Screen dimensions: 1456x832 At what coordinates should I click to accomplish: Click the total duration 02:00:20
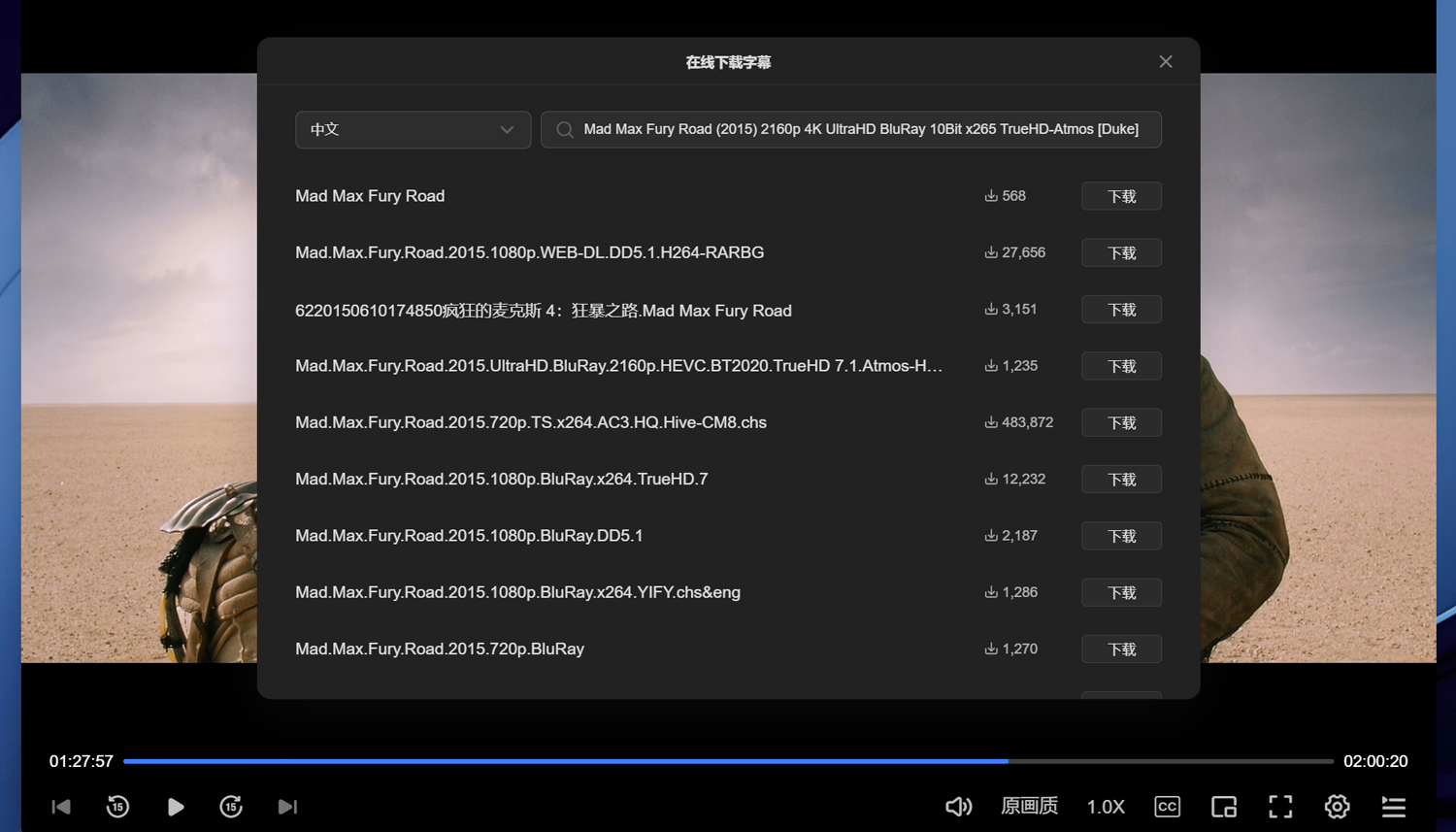pos(1375,761)
